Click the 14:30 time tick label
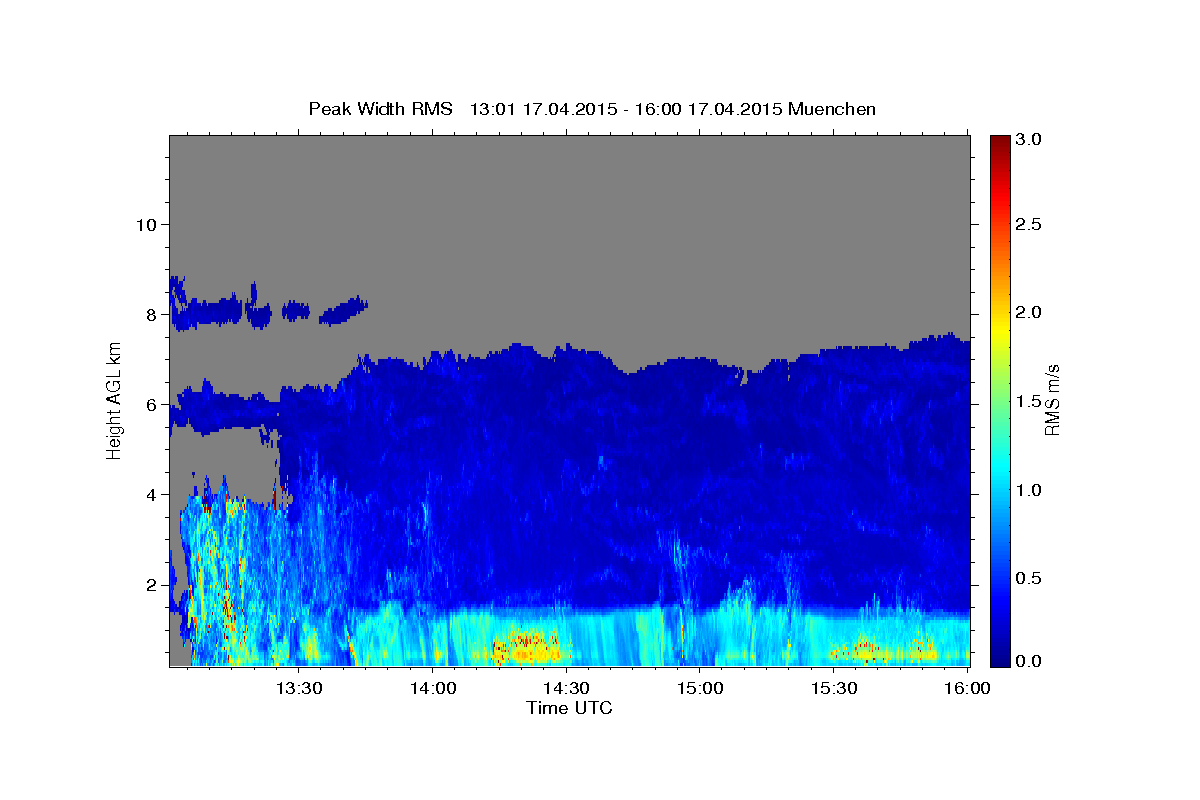This screenshot has height=800, width=1200. point(567,688)
